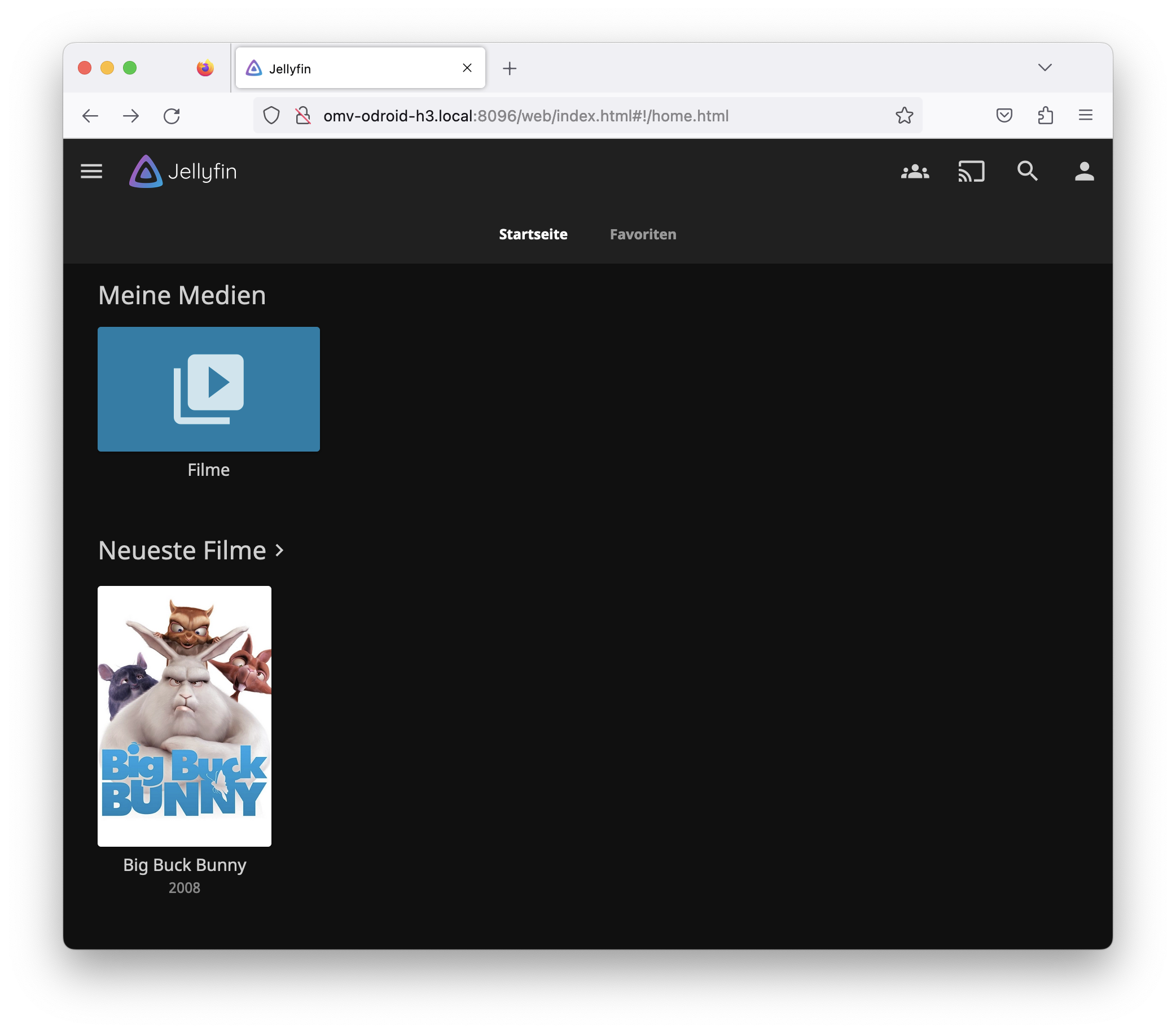Viewport: 1176px width, 1033px height.
Task: Open the Jellyfin search magnifier
Action: tap(1028, 172)
